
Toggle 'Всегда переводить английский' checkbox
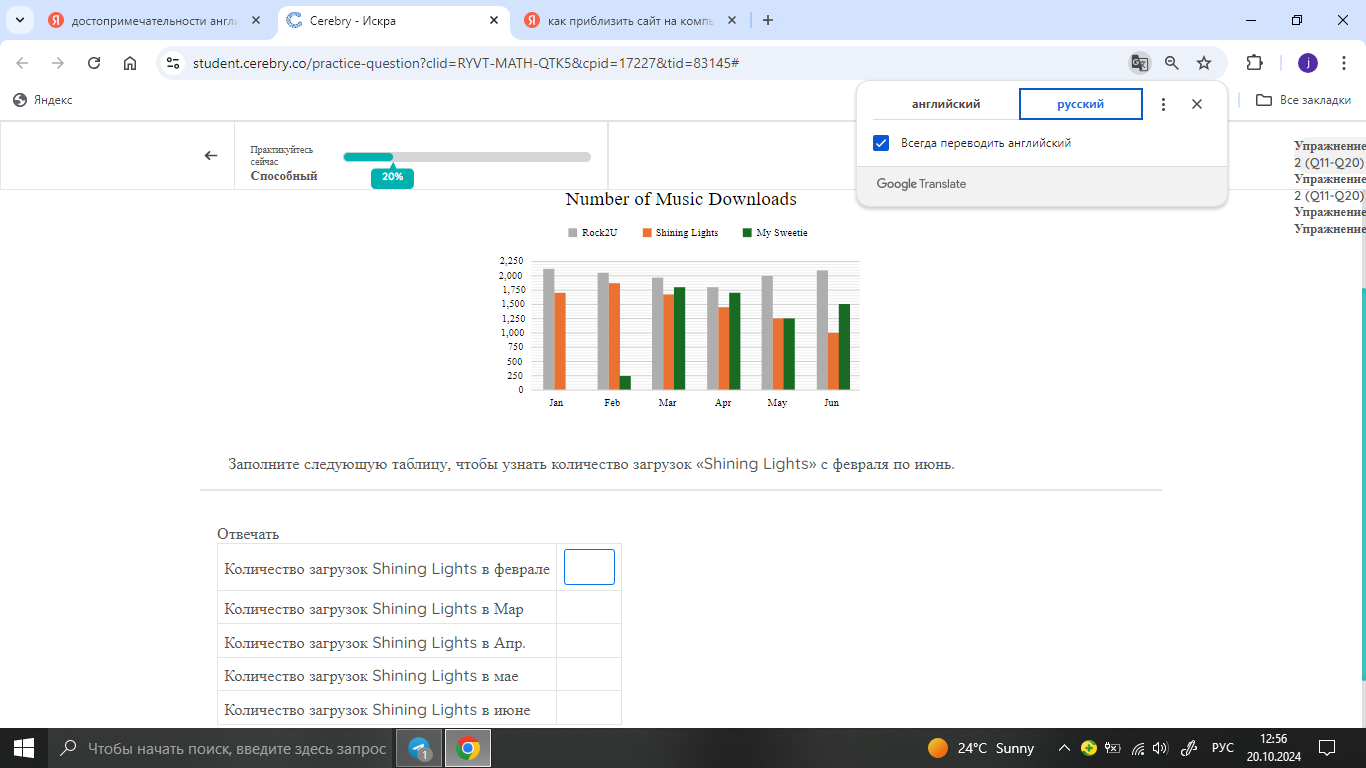(x=881, y=143)
